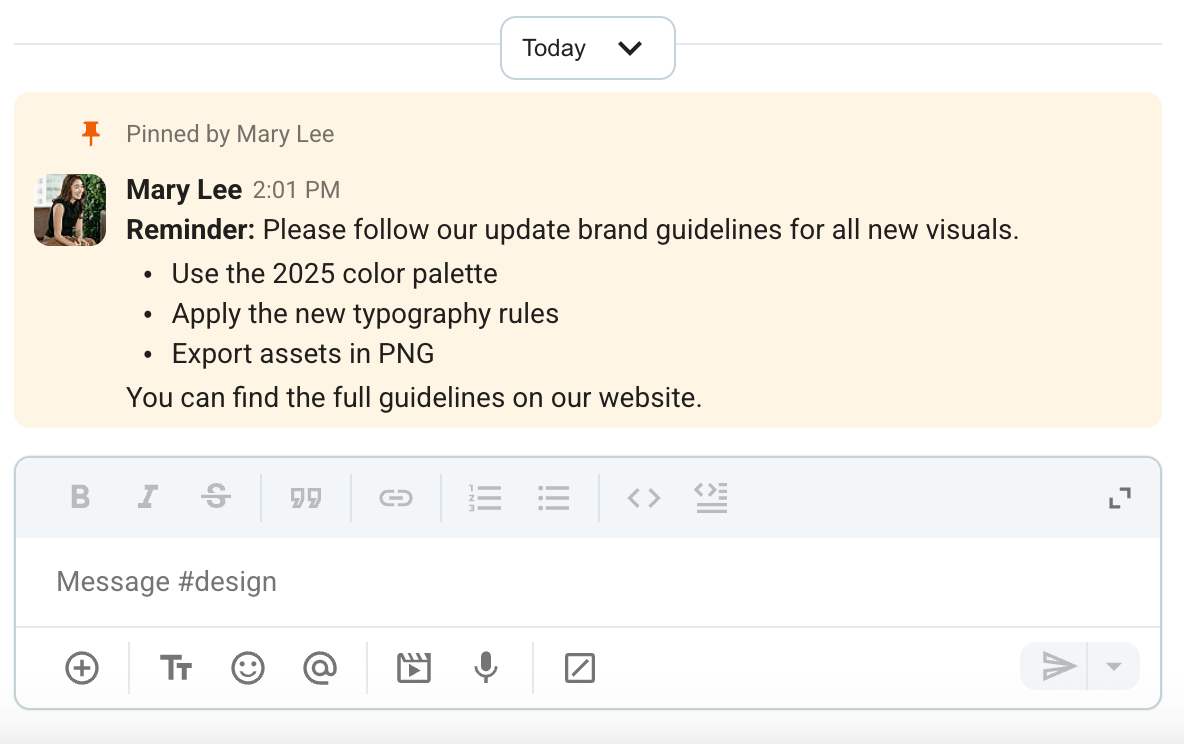The width and height of the screenshot is (1184, 744).
Task: Open the canvas drawing tool
Action: click(x=578, y=667)
